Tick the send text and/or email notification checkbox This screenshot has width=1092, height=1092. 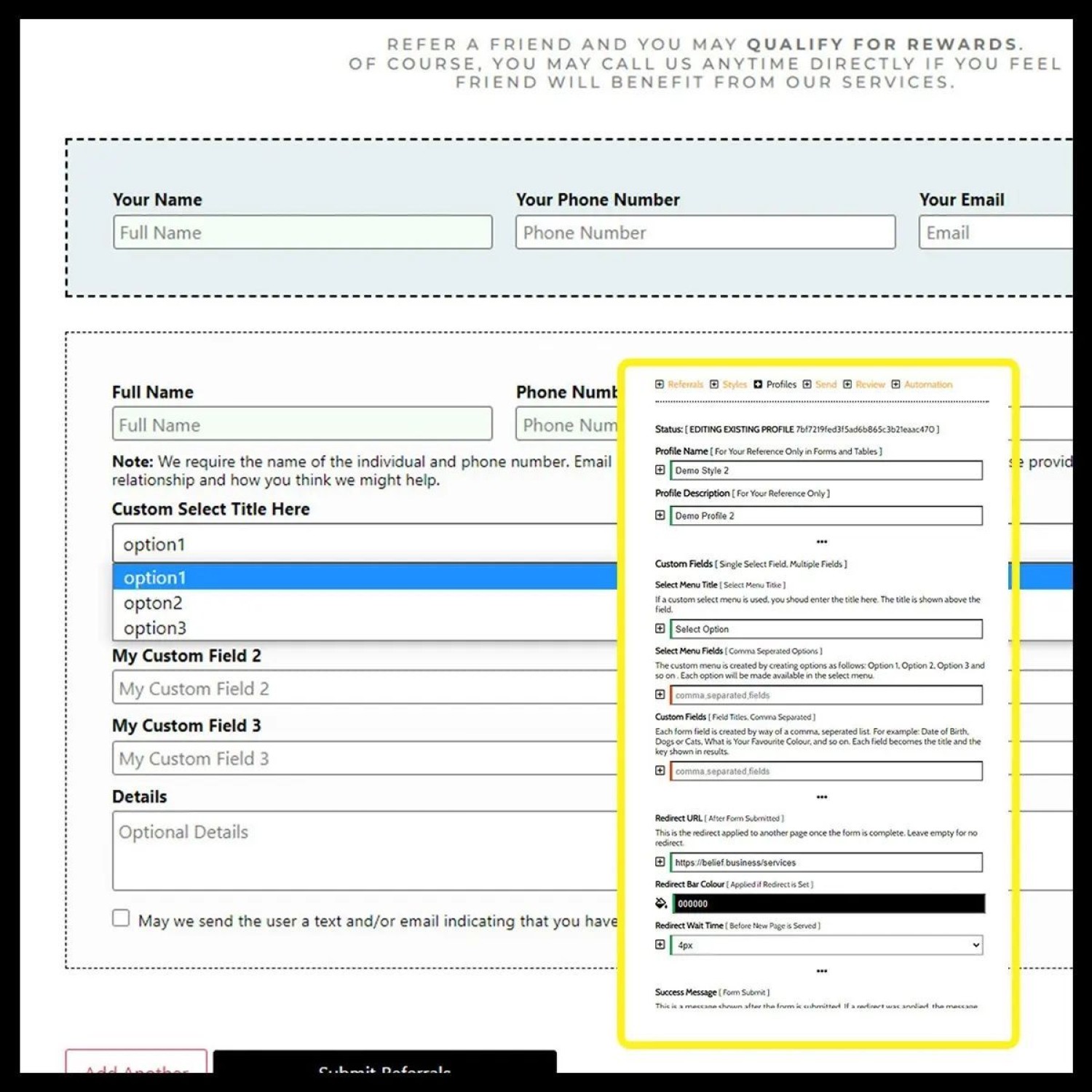(121, 918)
